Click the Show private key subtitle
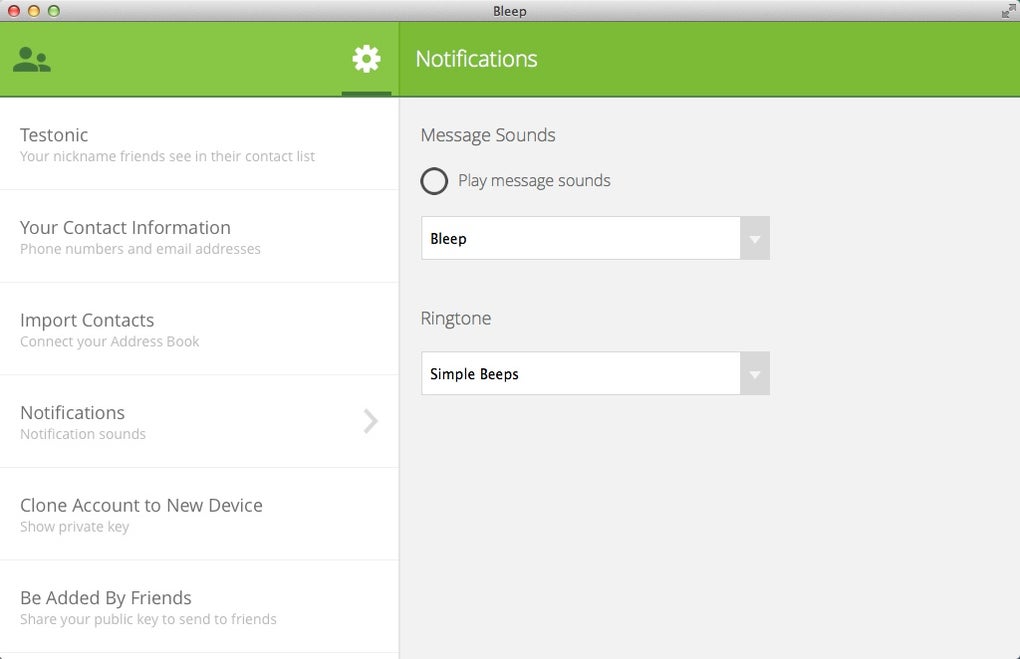 75,527
